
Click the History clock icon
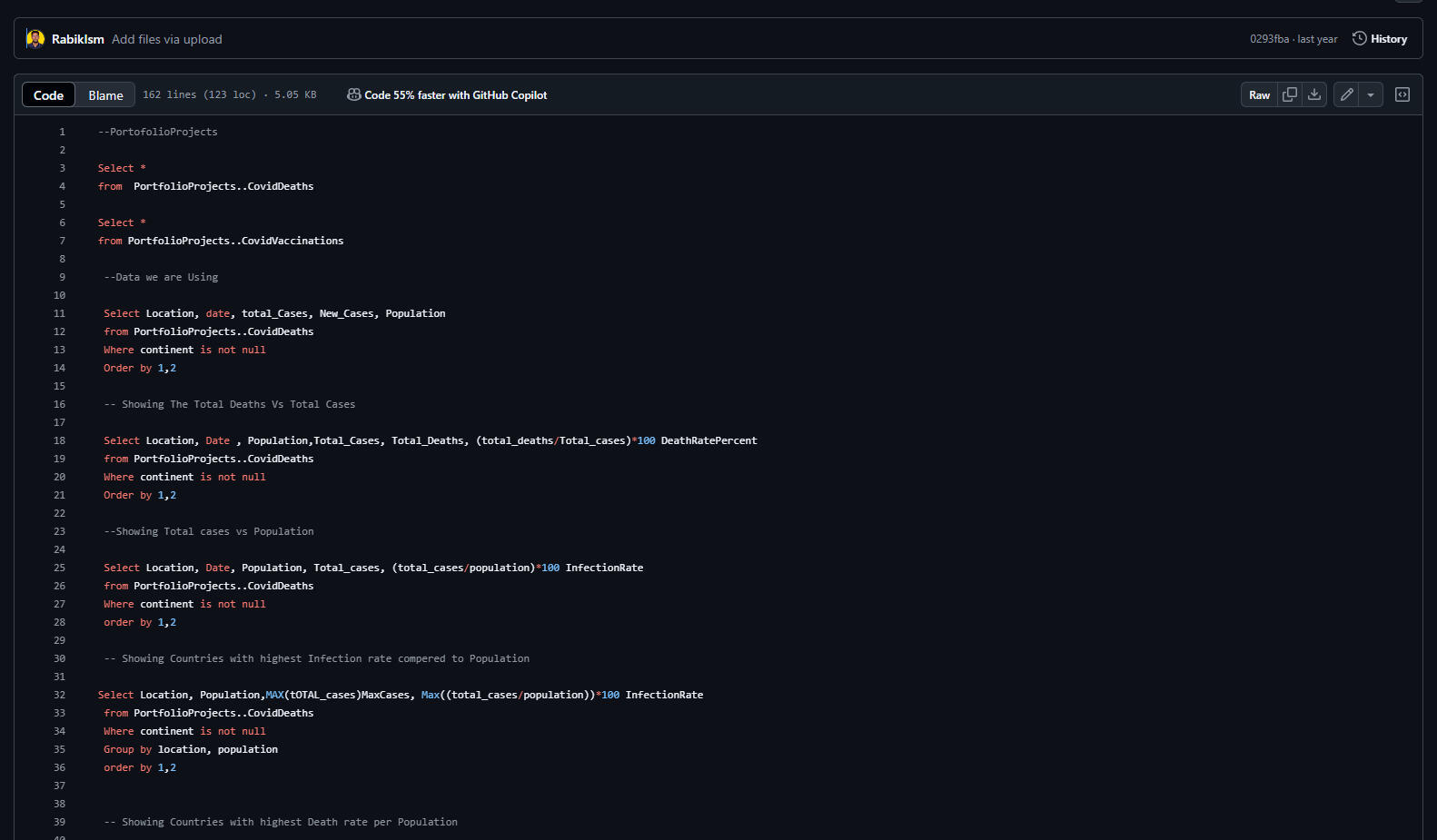click(1360, 38)
